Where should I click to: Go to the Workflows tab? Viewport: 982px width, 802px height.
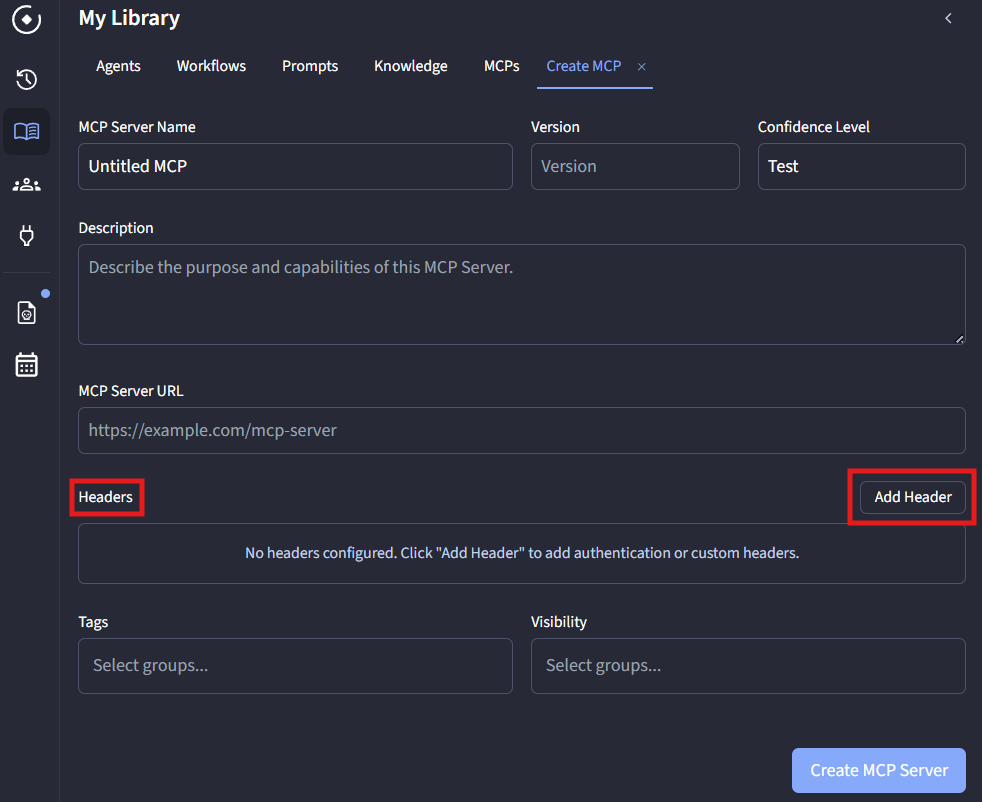point(211,66)
